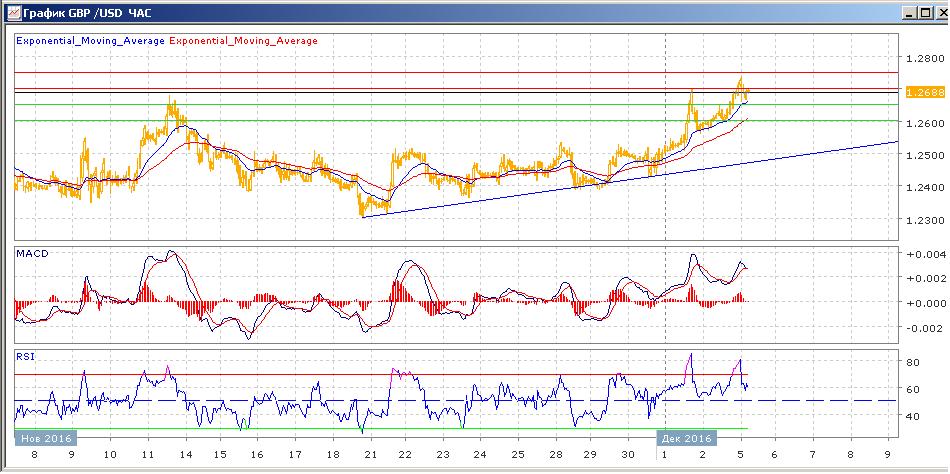Select the RSI indicator panel label
The width and height of the screenshot is (950, 474).
point(25,356)
